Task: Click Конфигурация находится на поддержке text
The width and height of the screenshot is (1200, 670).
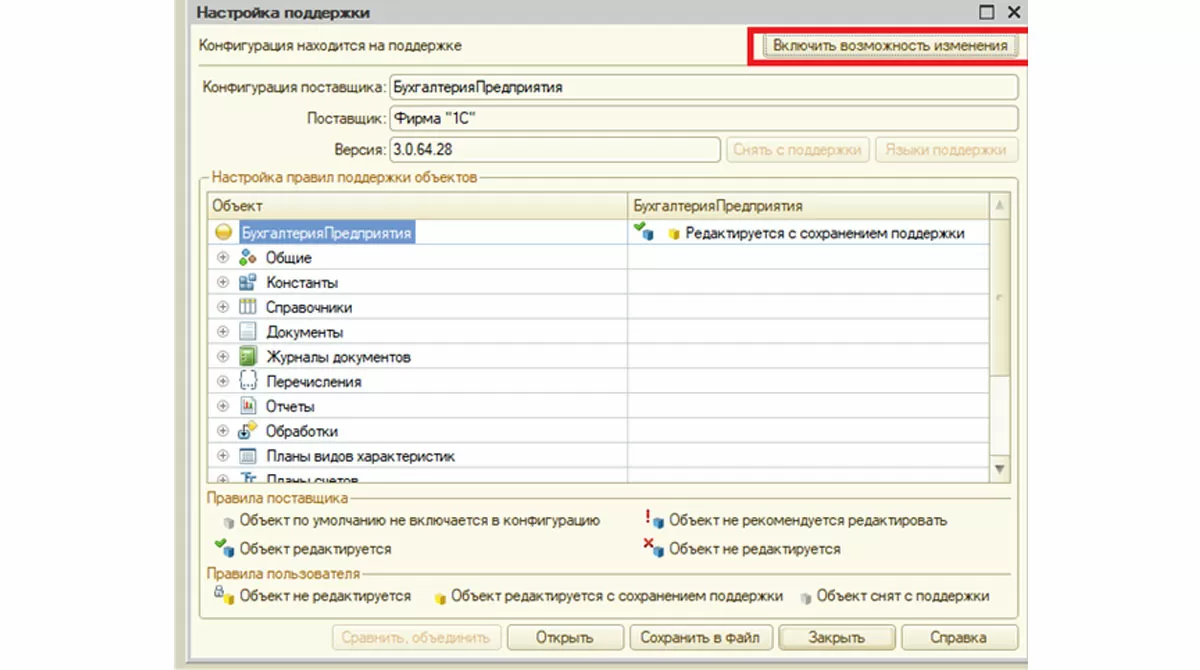Action: tap(330, 46)
